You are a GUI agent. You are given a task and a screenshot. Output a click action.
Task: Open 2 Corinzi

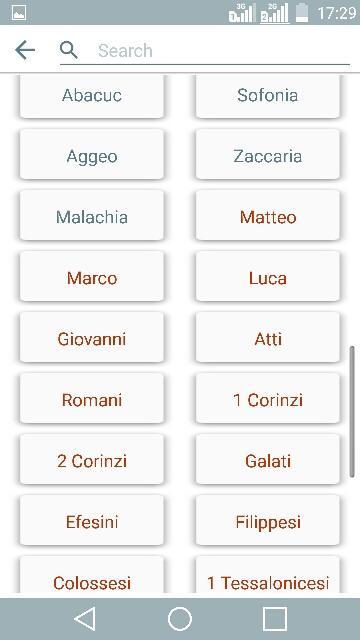click(92, 459)
